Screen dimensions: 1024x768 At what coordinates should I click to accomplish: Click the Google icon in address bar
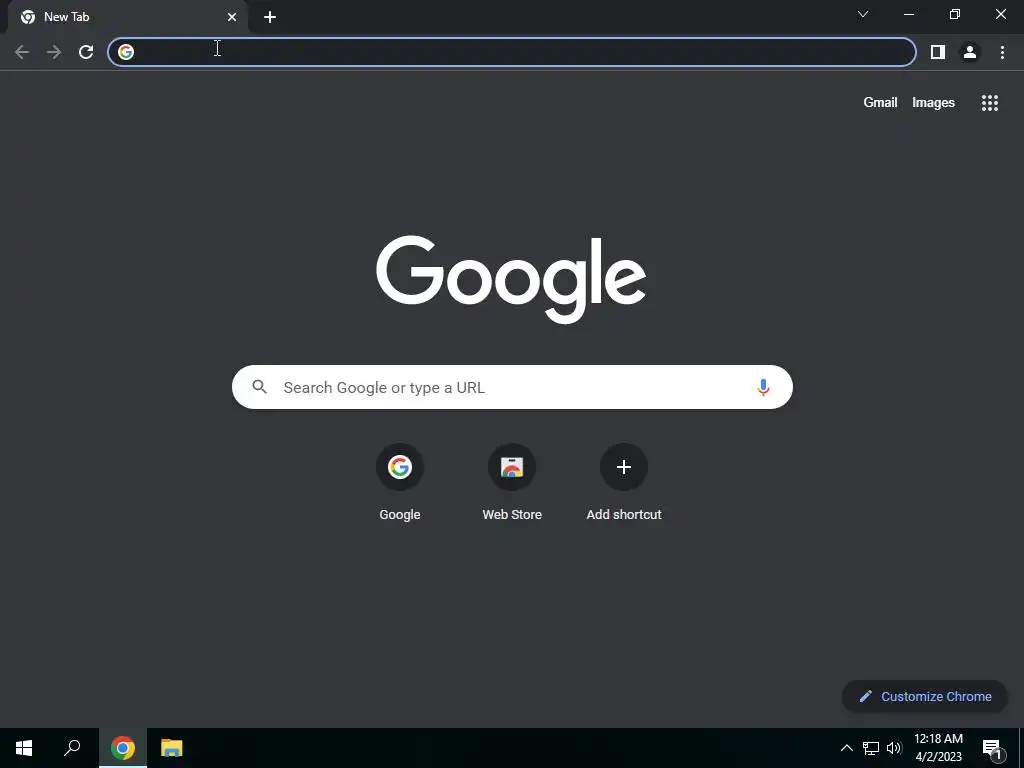click(x=126, y=52)
